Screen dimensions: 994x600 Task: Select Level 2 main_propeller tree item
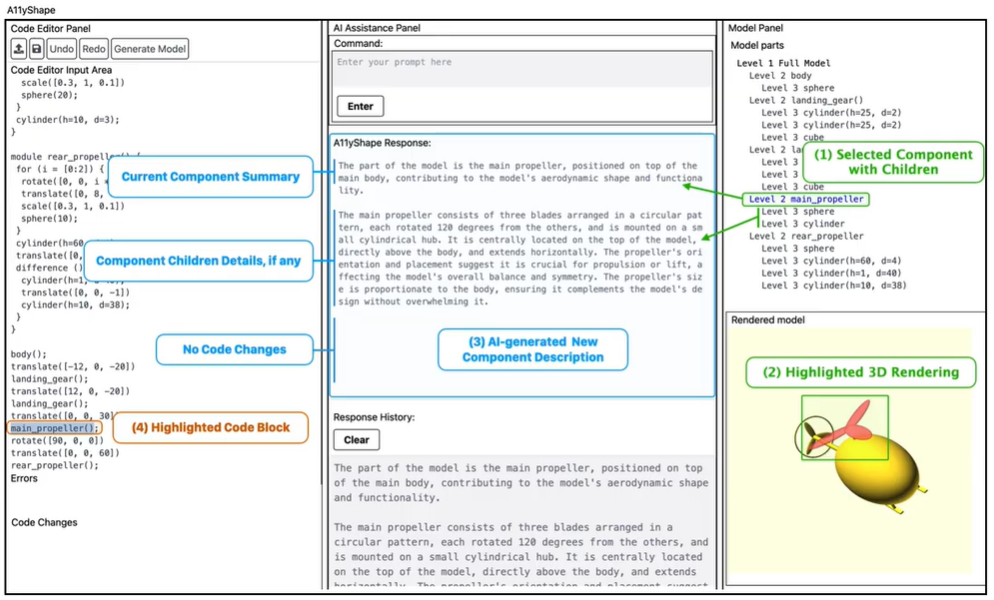806,199
